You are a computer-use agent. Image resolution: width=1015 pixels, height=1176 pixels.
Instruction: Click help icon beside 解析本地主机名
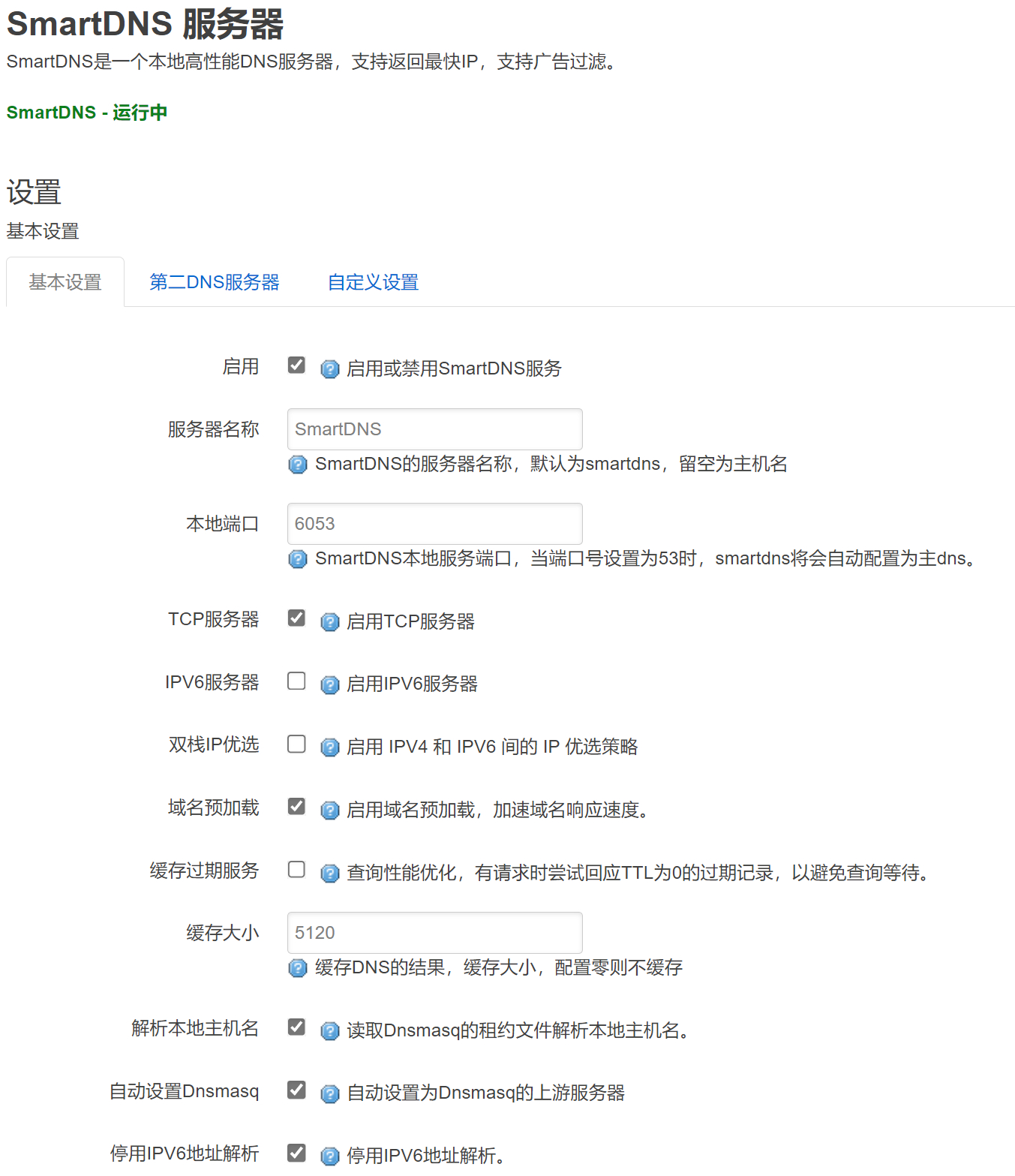(x=330, y=1031)
